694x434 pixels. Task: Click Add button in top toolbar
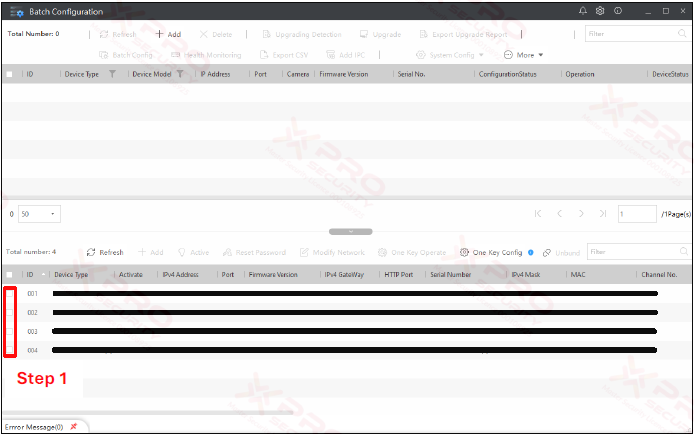pos(168,34)
